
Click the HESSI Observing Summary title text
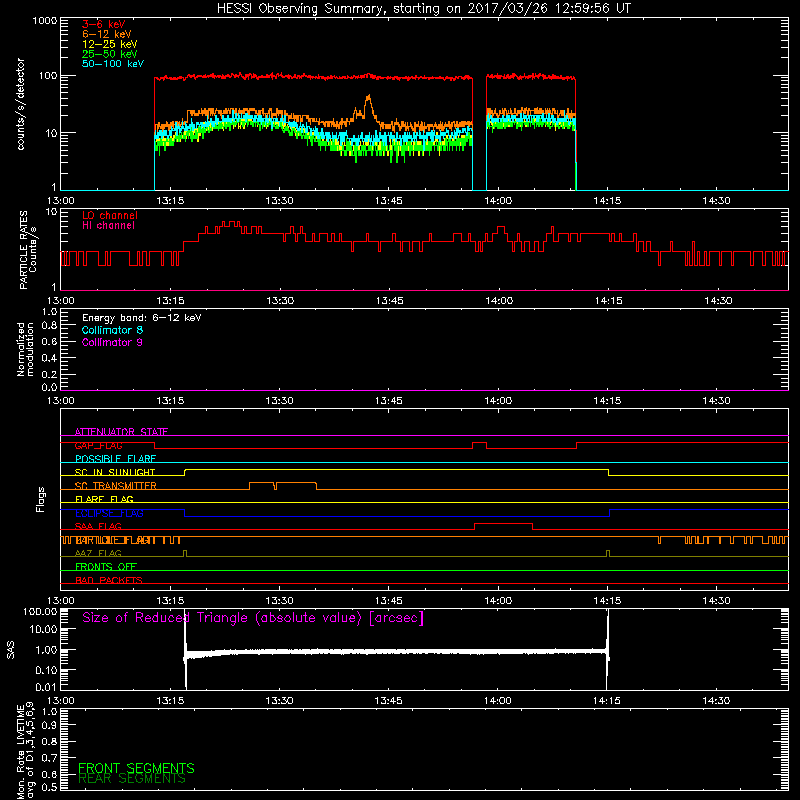click(x=423, y=9)
